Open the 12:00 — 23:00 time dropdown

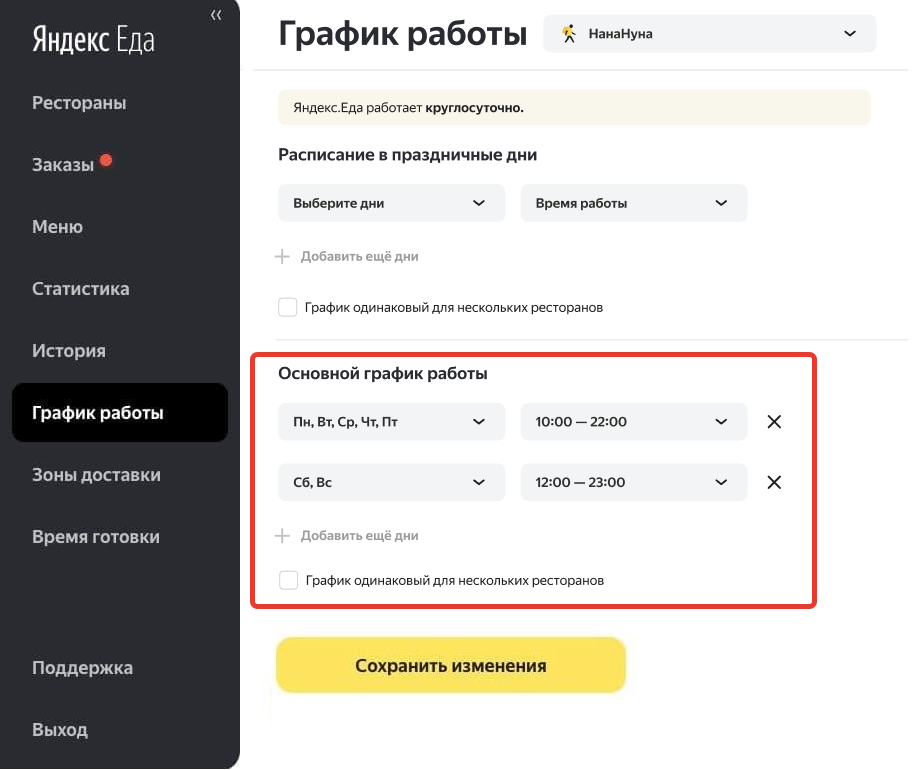tap(633, 482)
